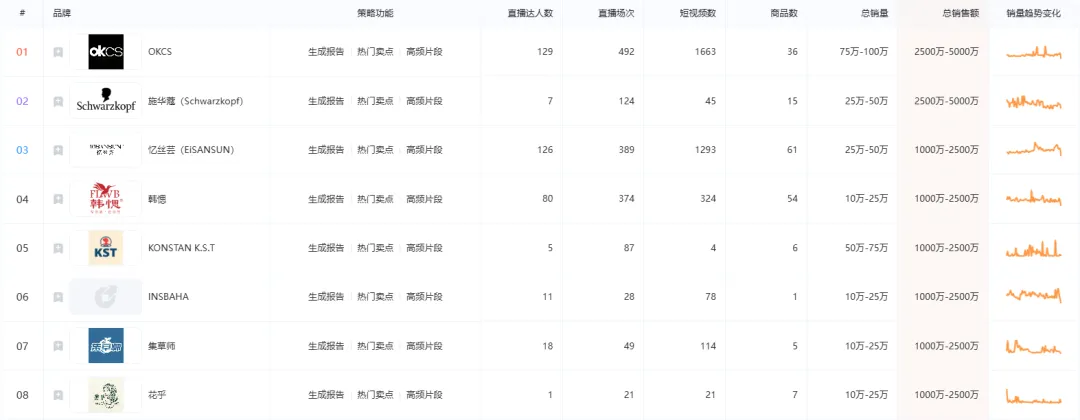View 高频片段 for KONSTAN K.S.T
The width and height of the screenshot is (1080, 420).
(424, 248)
